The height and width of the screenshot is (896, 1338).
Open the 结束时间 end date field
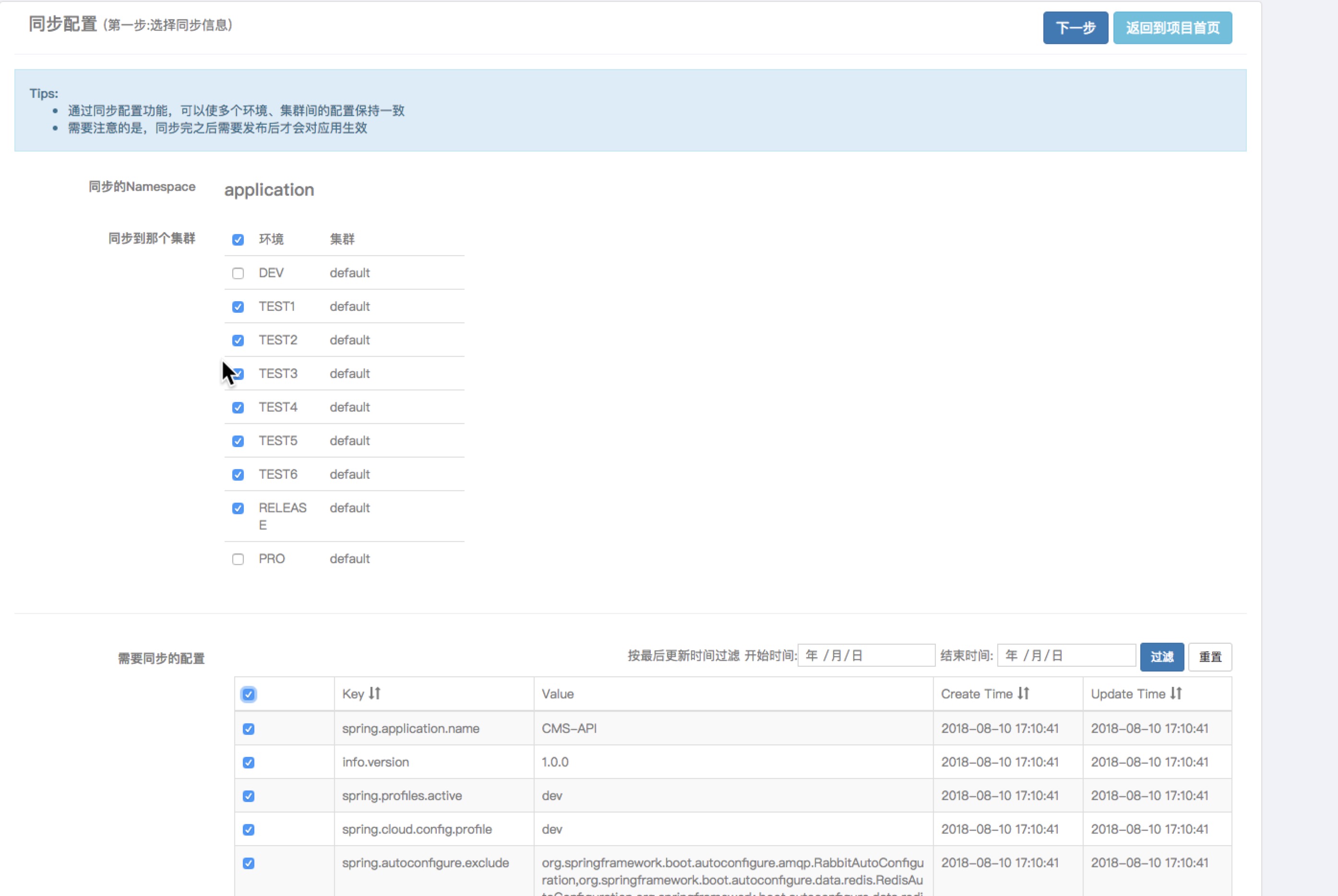(1066, 655)
